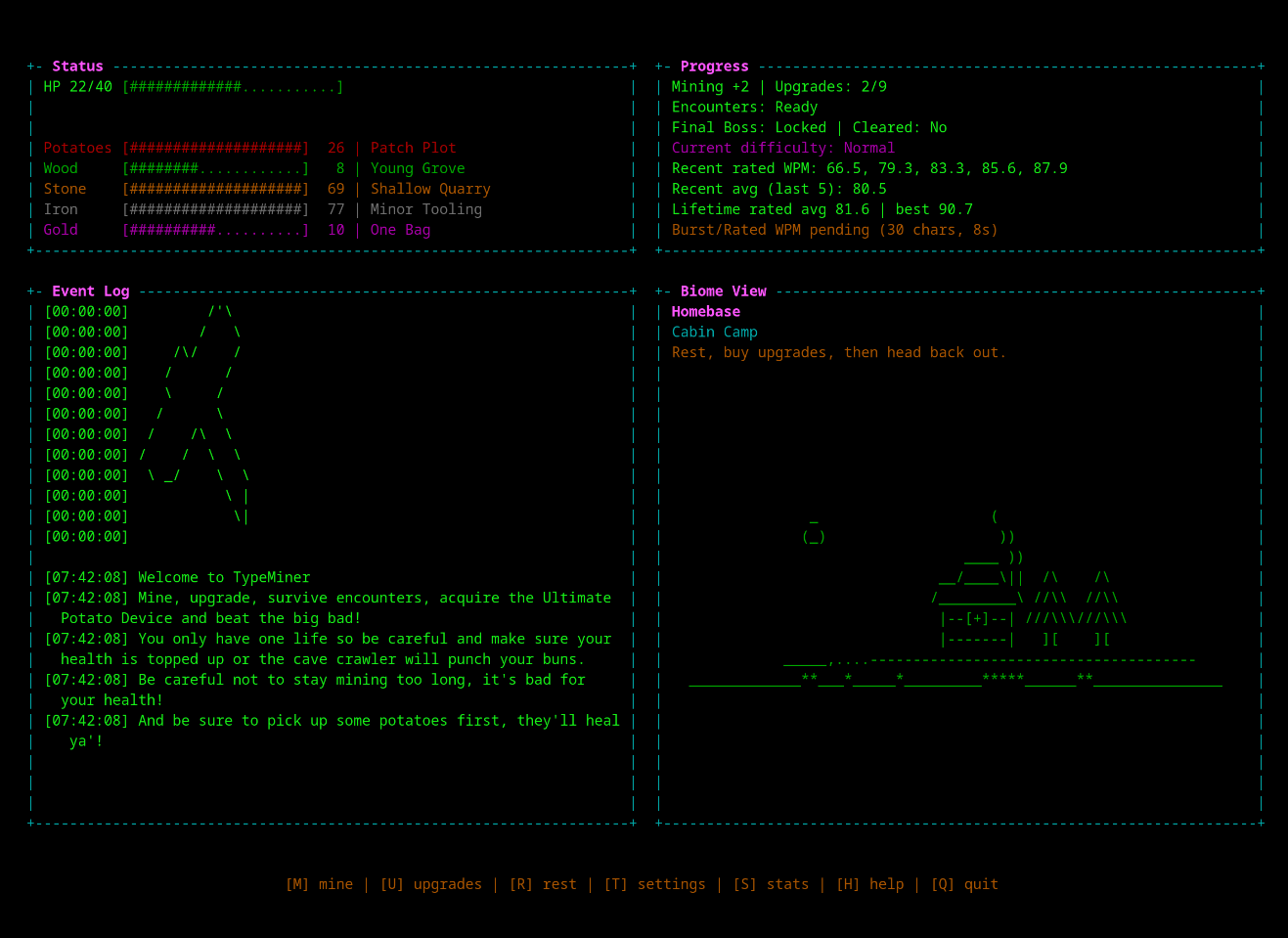
Task: Click the "Homebase" biome heading
Action: 706,312
